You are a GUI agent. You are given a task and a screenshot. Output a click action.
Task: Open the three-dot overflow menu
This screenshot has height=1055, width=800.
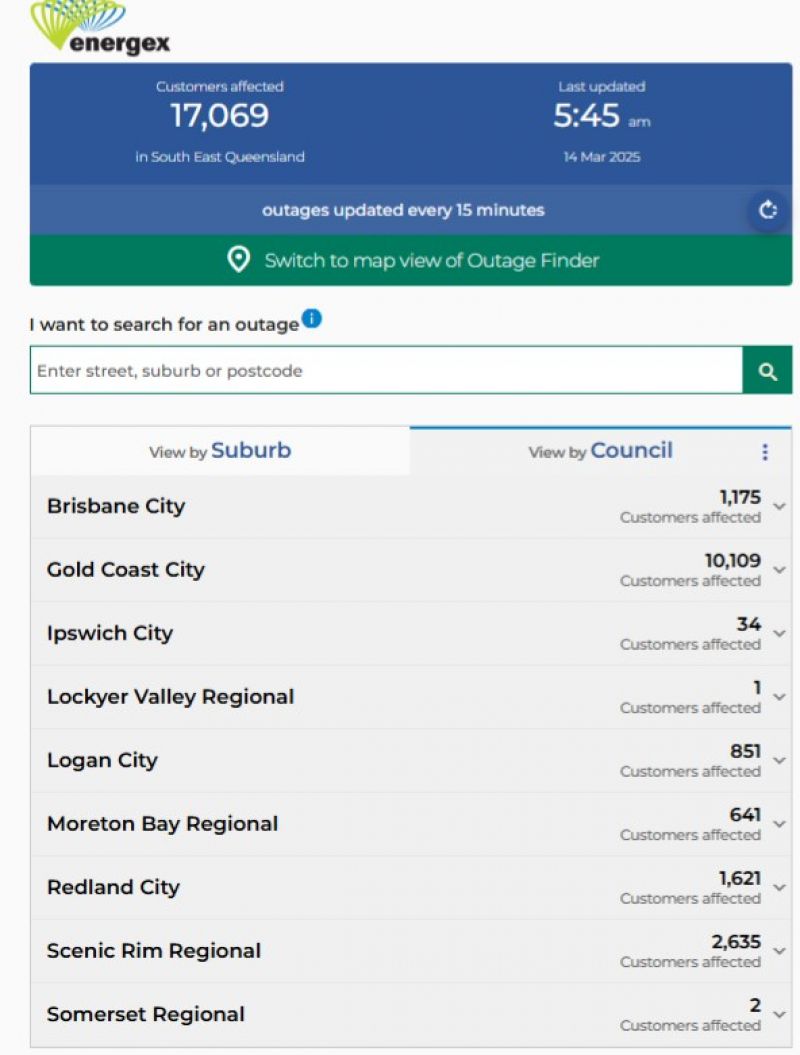(765, 452)
